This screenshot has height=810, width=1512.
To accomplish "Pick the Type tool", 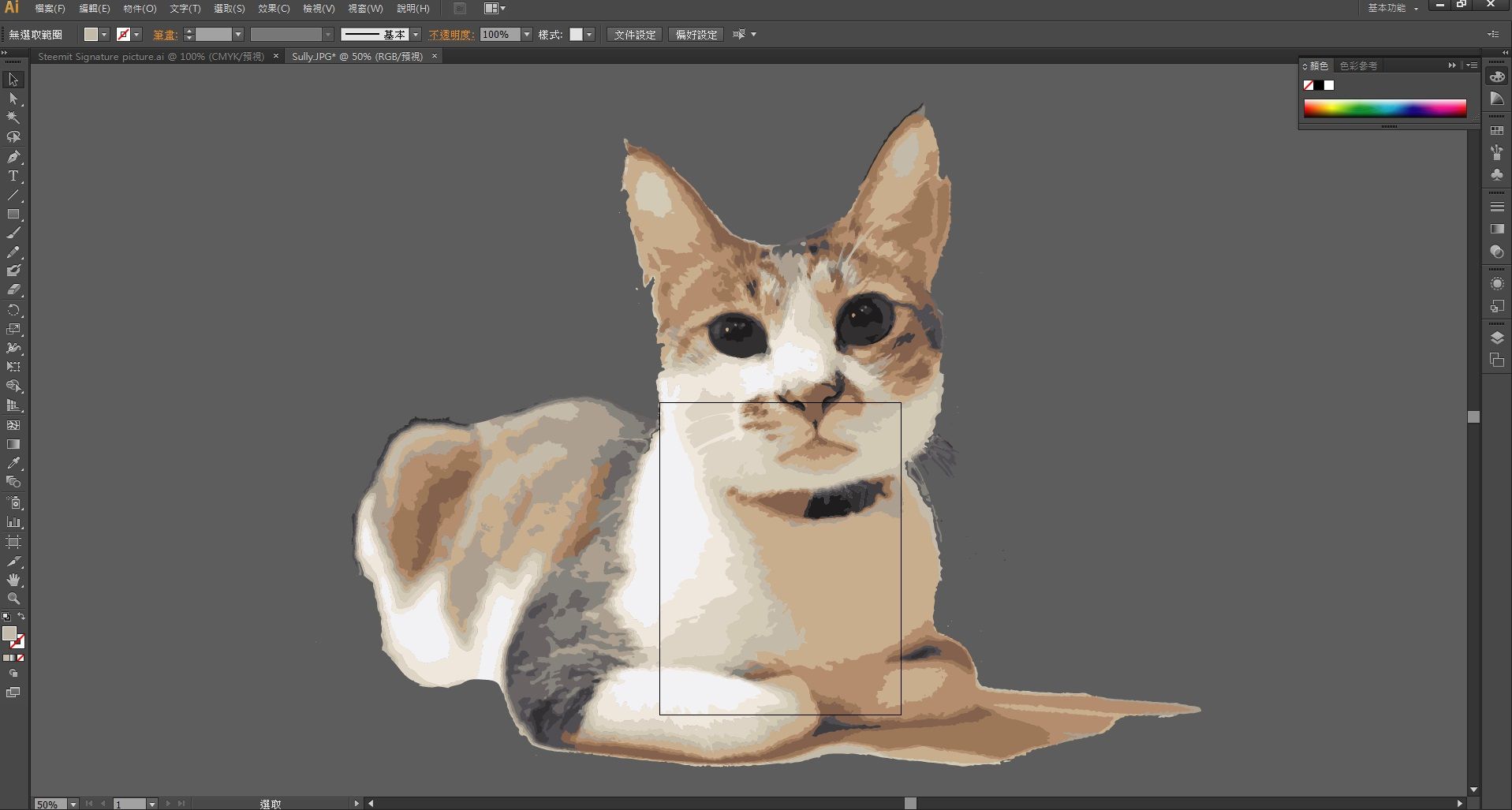I will click(x=13, y=176).
